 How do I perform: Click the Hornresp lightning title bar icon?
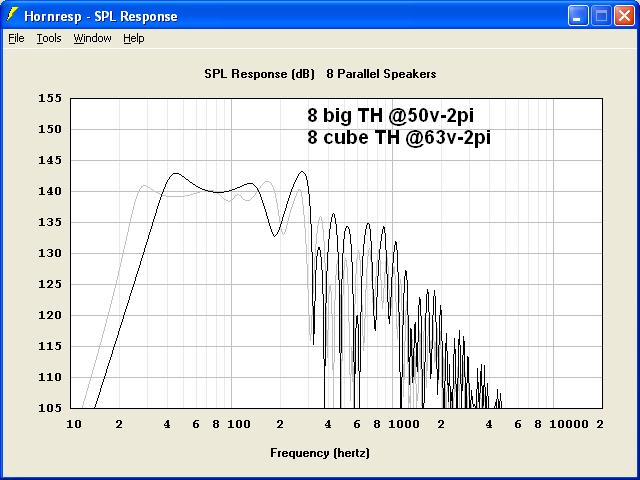pos(13,15)
